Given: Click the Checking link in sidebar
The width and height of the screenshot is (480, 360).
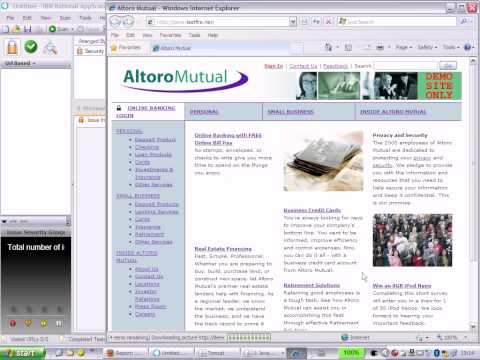Looking at the screenshot, I should (147, 147).
